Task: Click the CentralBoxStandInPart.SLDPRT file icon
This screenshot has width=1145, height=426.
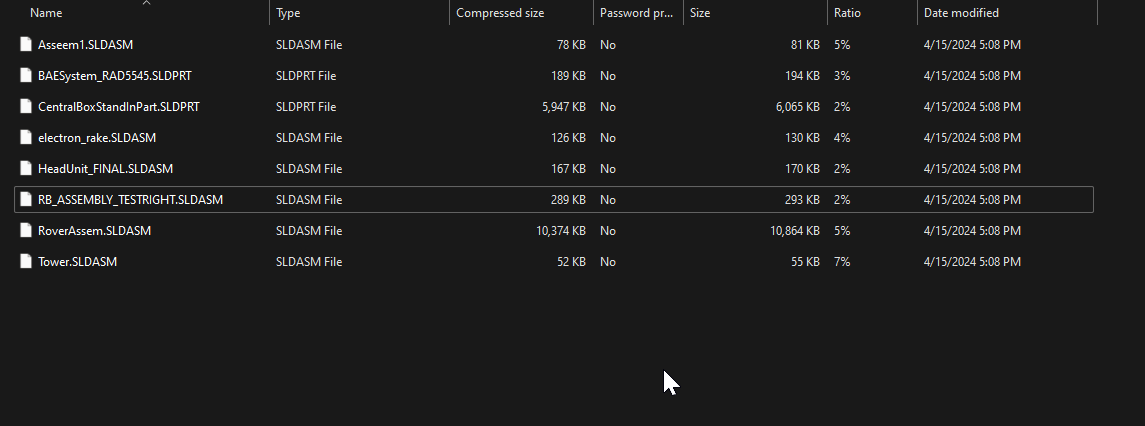Action: click(27, 107)
